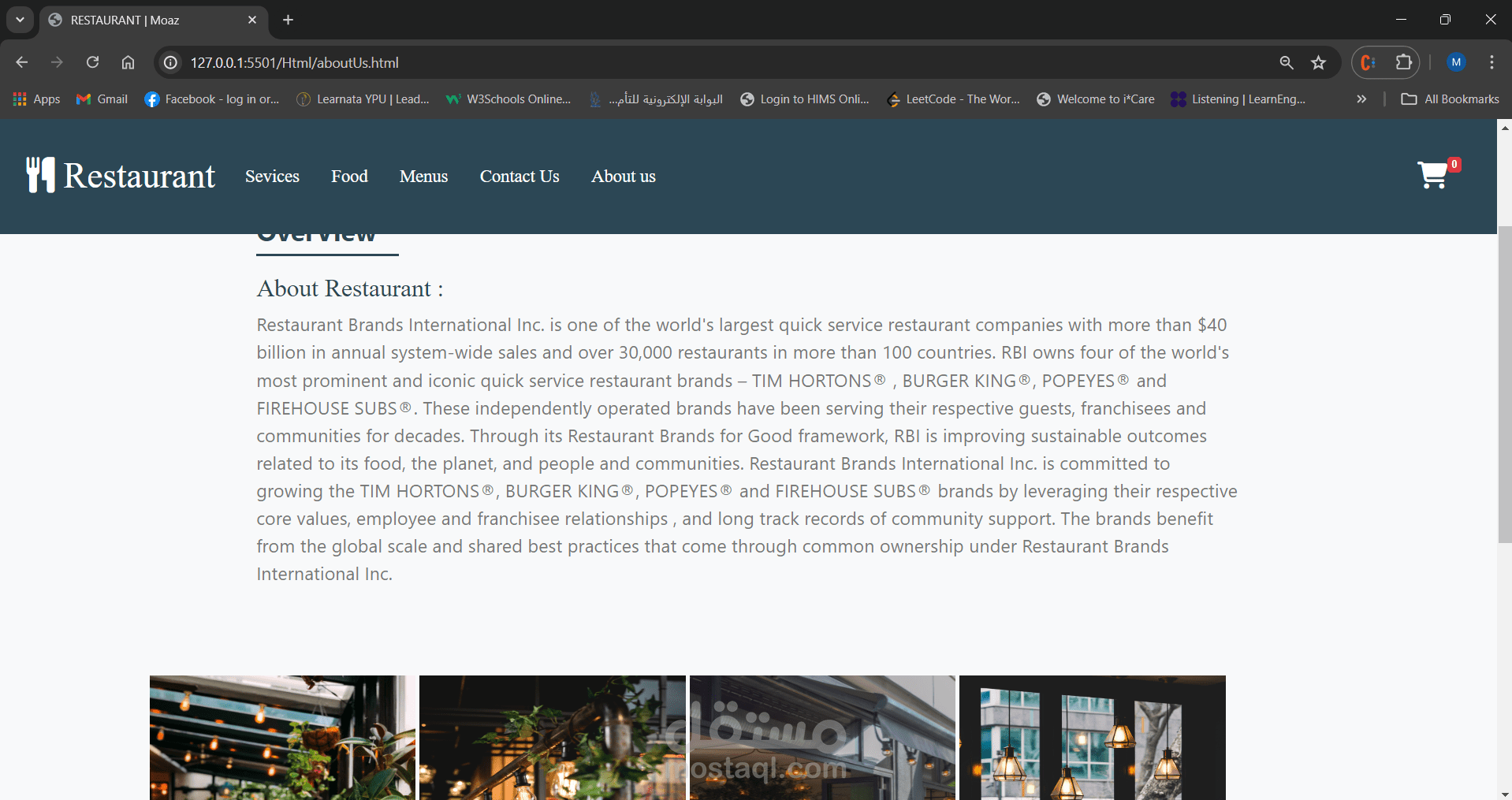Open Chrome's three-dot menu

pyautogui.click(x=1492, y=62)
